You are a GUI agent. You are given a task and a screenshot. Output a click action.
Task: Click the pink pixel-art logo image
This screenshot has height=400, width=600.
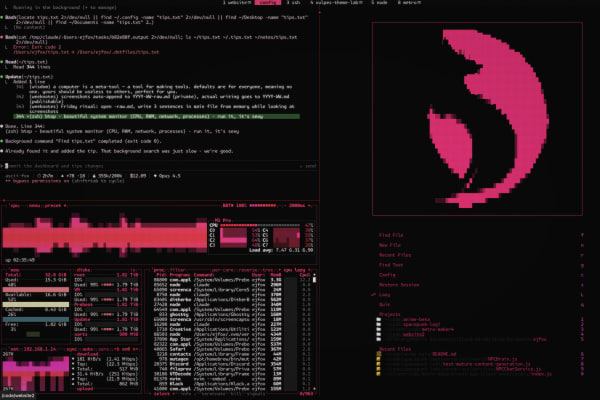click(x=477, y=119)
